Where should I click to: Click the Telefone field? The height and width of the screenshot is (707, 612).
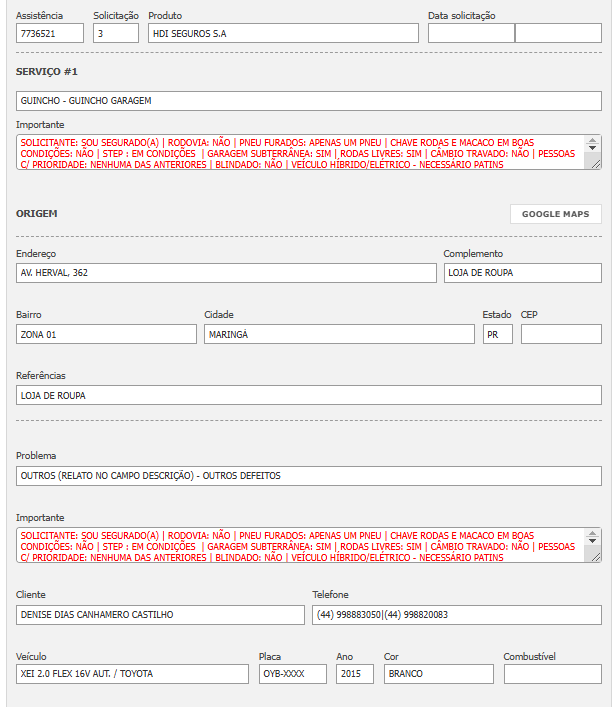[457, 614]
